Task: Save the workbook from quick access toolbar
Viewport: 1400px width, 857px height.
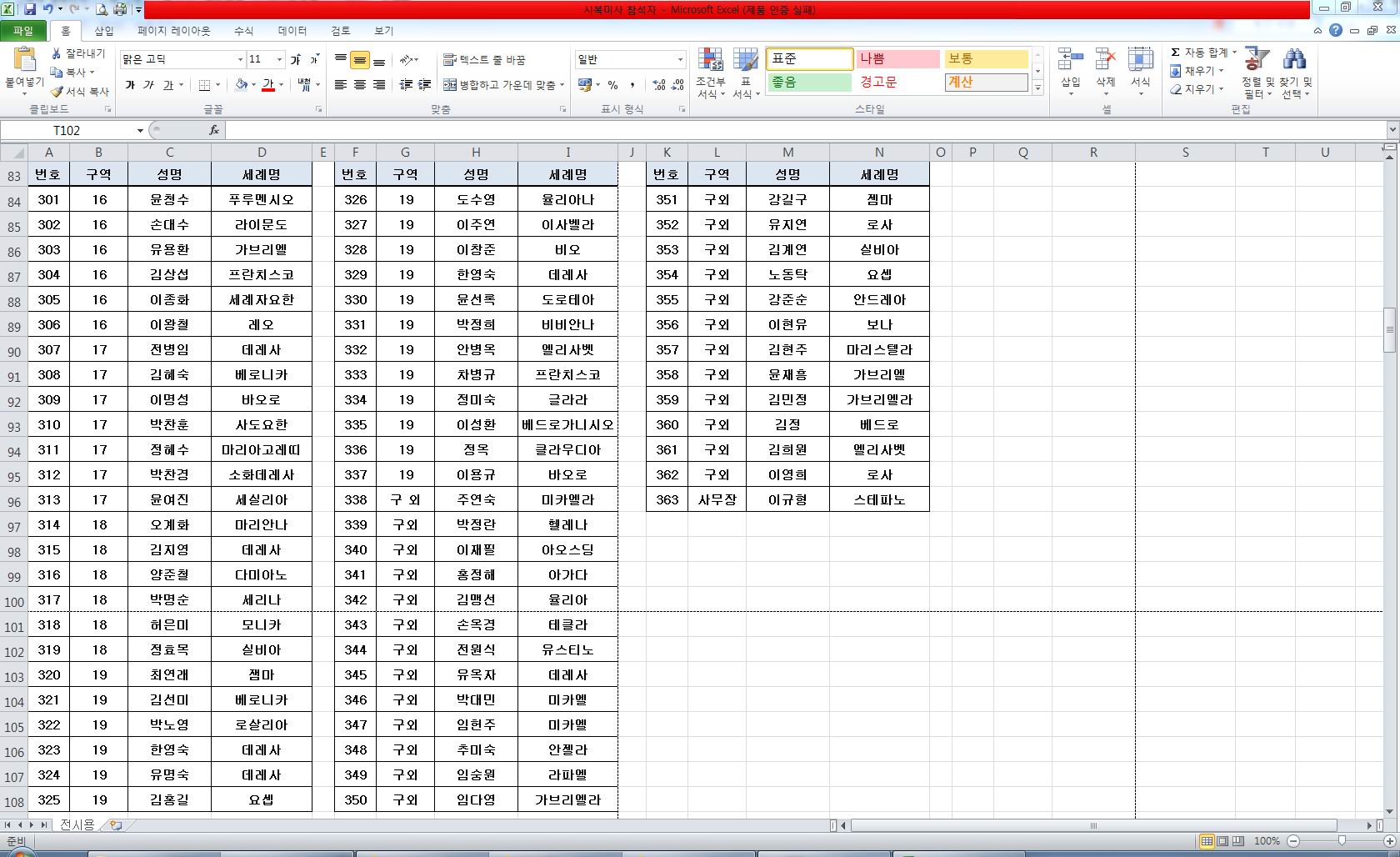Action: click(x=29, y=9)
